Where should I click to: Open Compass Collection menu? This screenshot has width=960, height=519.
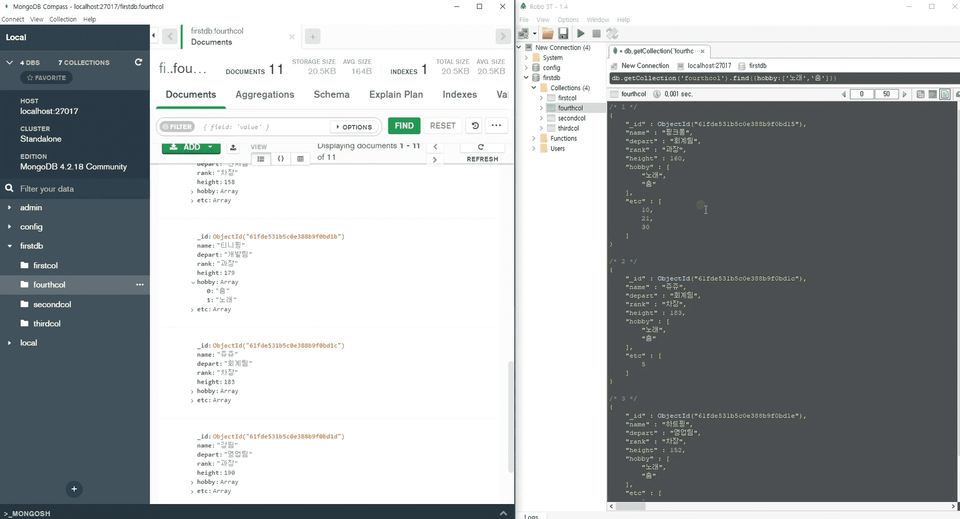63,19
